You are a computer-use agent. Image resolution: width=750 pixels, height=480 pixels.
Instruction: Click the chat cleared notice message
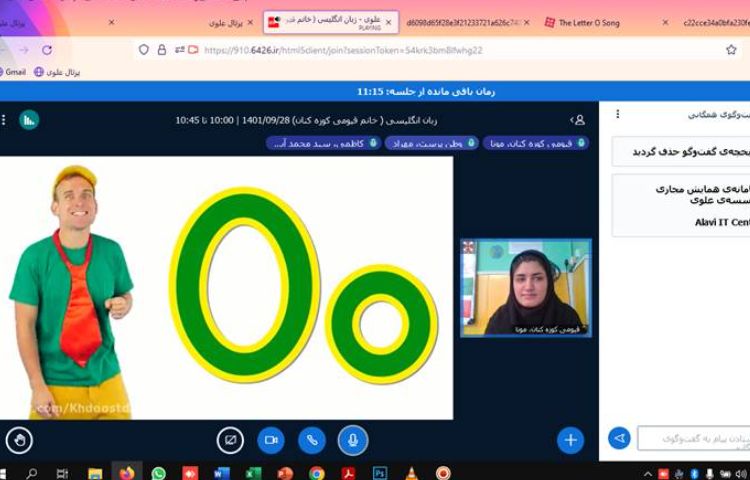click(681, 152)
